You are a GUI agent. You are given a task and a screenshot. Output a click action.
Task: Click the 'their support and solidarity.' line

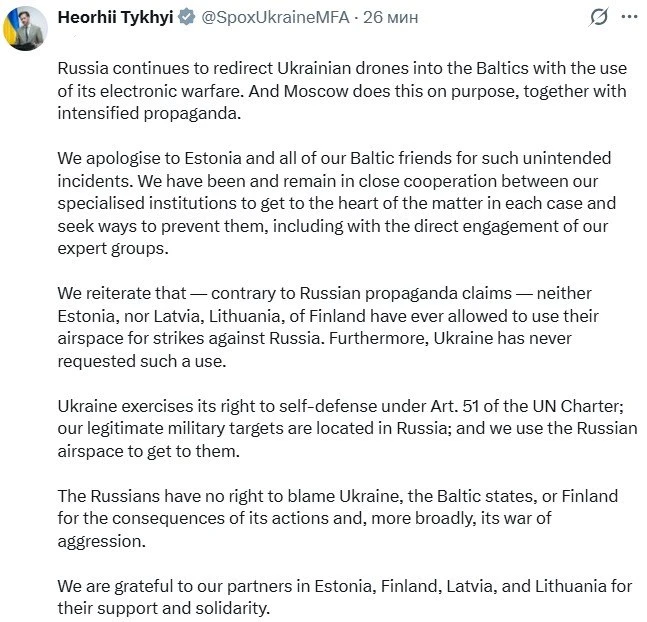click(x=164, y=608)
